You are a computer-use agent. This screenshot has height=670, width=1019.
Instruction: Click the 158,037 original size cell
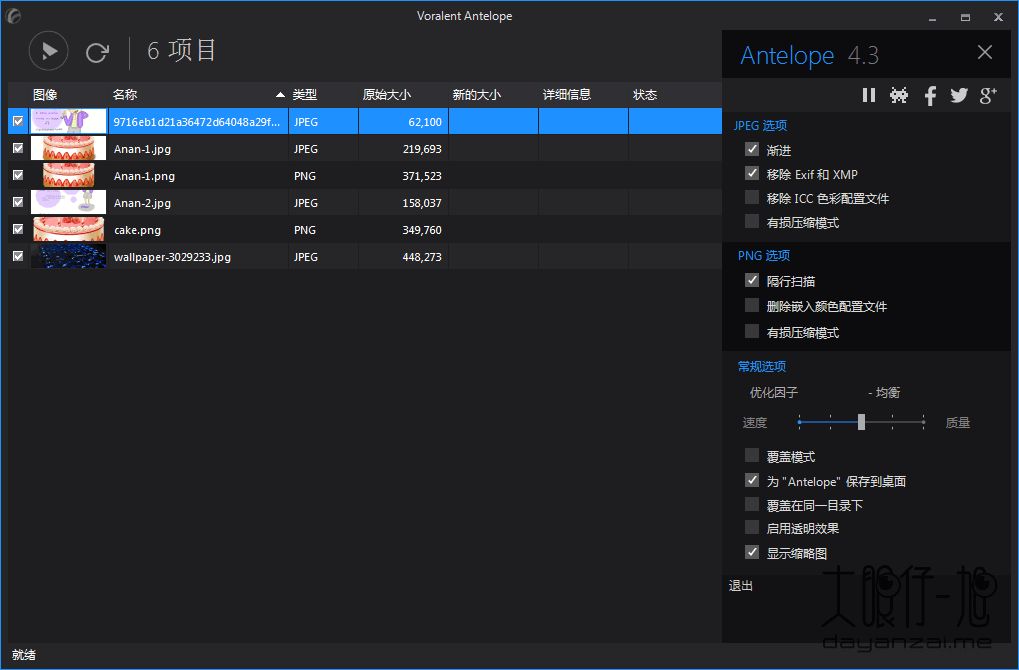404,203
